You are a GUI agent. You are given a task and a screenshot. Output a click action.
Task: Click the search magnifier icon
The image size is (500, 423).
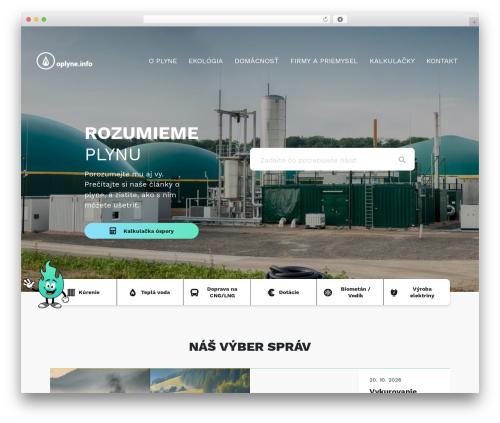pyautogui.click(x=402, y=160)
